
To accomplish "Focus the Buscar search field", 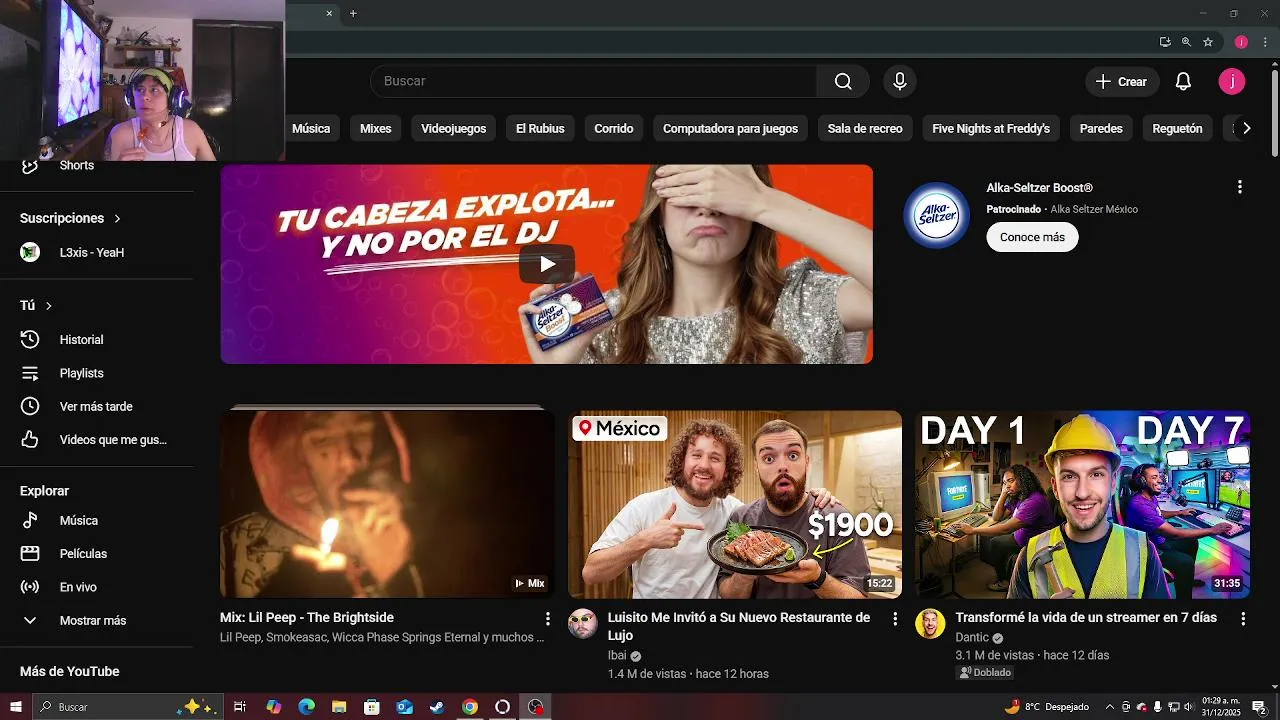I will point(593,82).
